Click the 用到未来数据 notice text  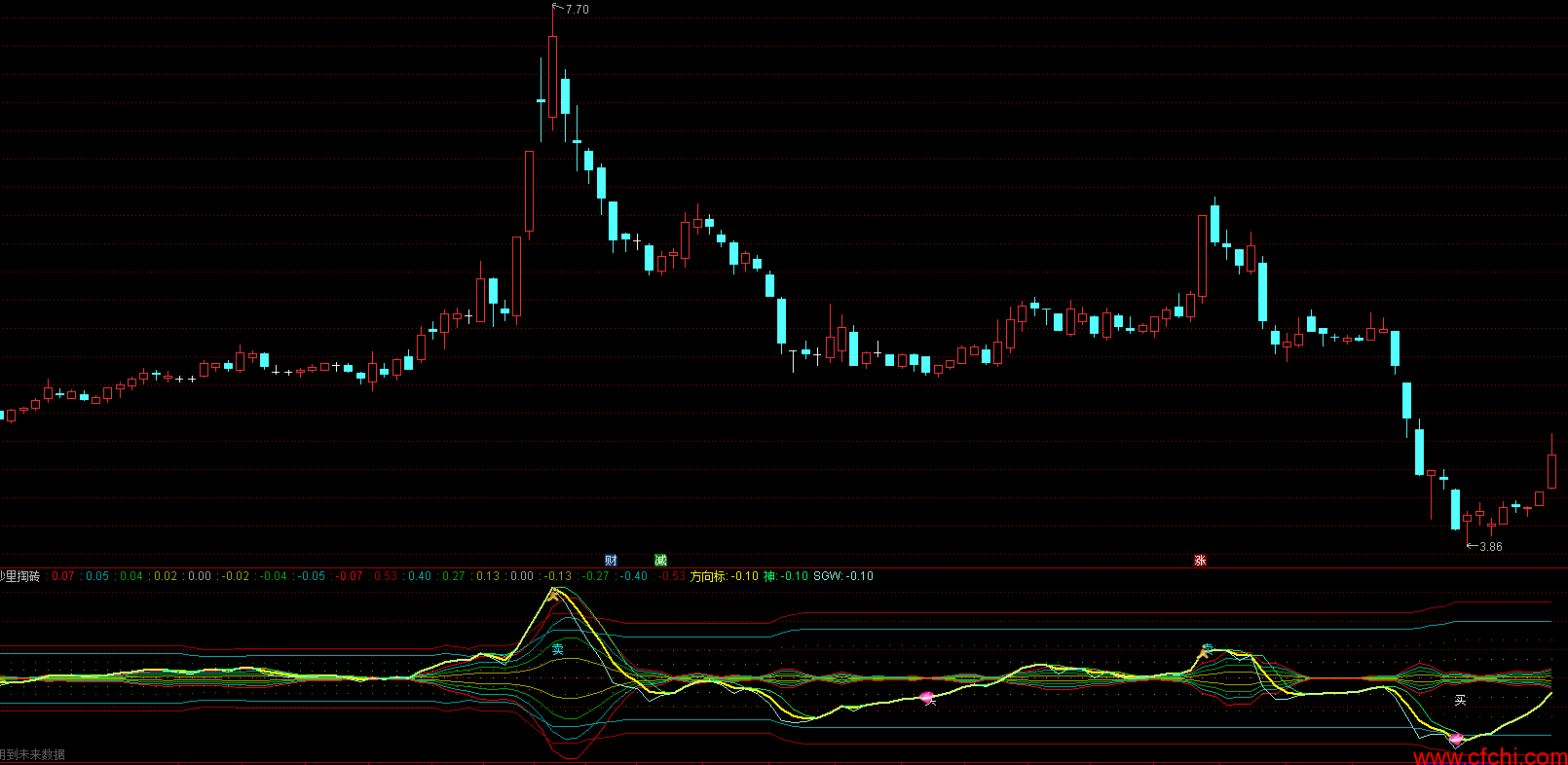tap(32, 754)
